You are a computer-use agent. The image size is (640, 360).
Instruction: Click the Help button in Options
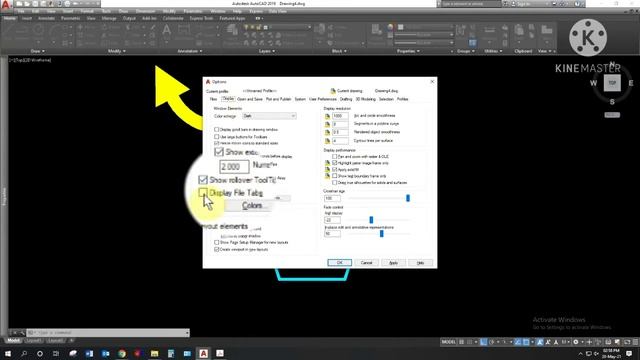(420, 262)
